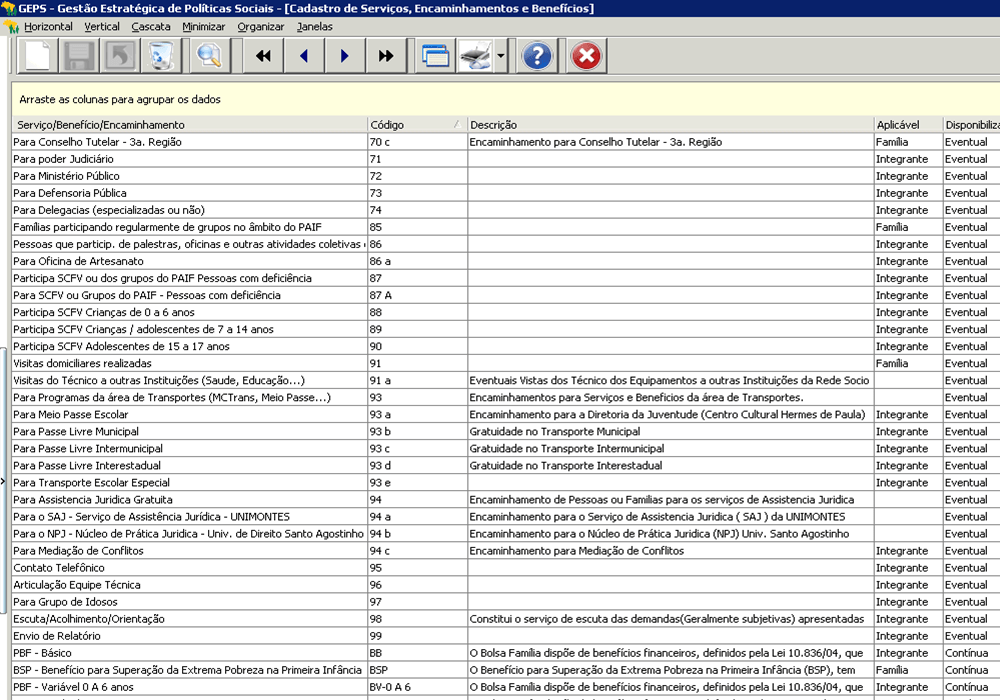Select 'Para Delegacias (especializadas ou não)' row
1000x700 pixels.
click(506, 210)
